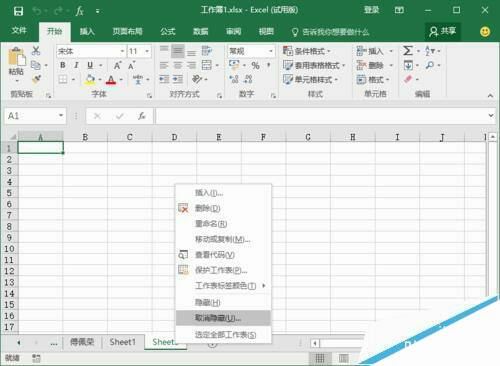Choose 取消隐藏(U) from context menu
The height and width of the screenshot is (366, 500).
pyautogui.click(x=223, y=318)
